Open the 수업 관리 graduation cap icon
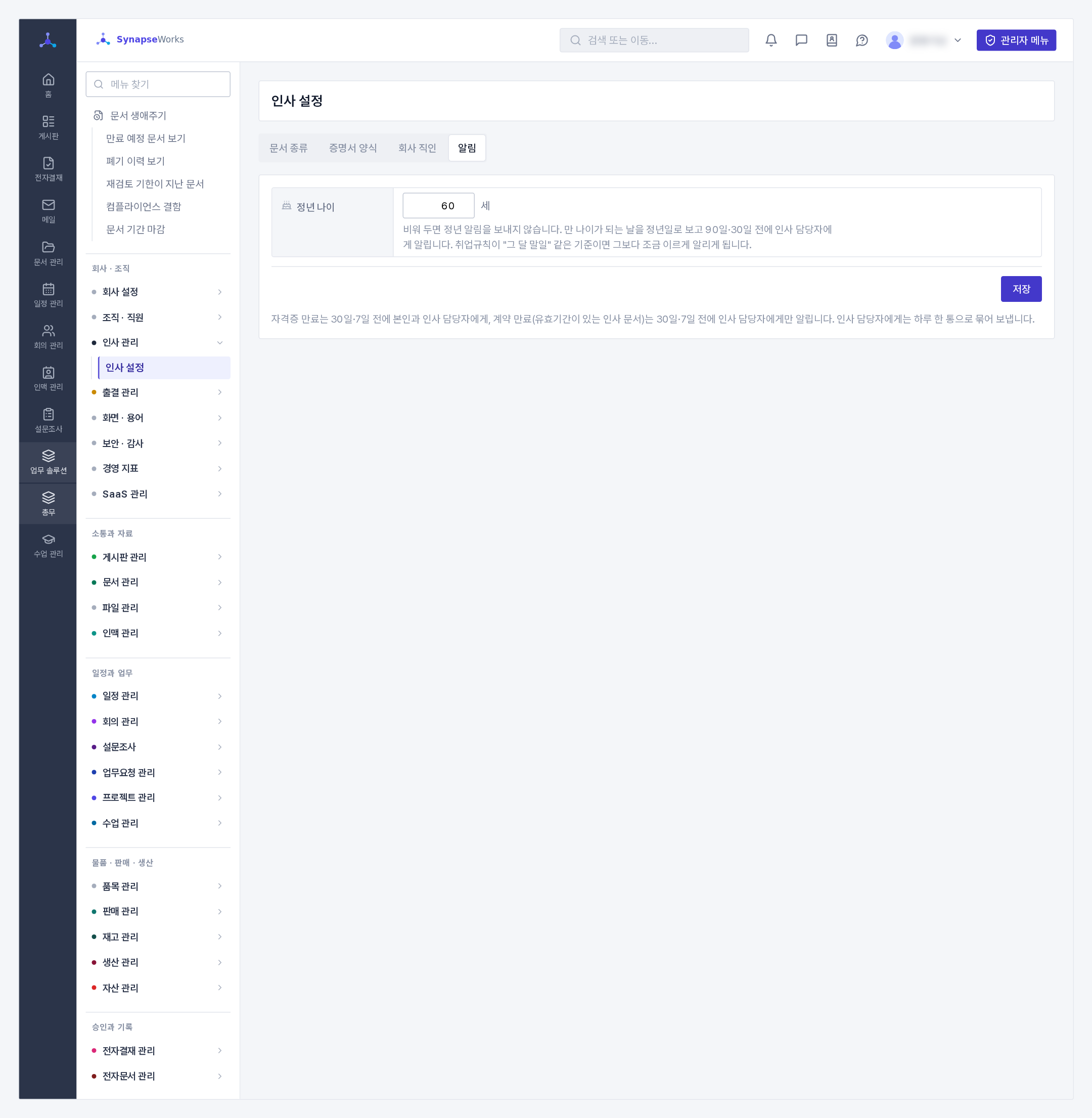The width and height of the screenshot is (1092, 1118). click(48, 546)
